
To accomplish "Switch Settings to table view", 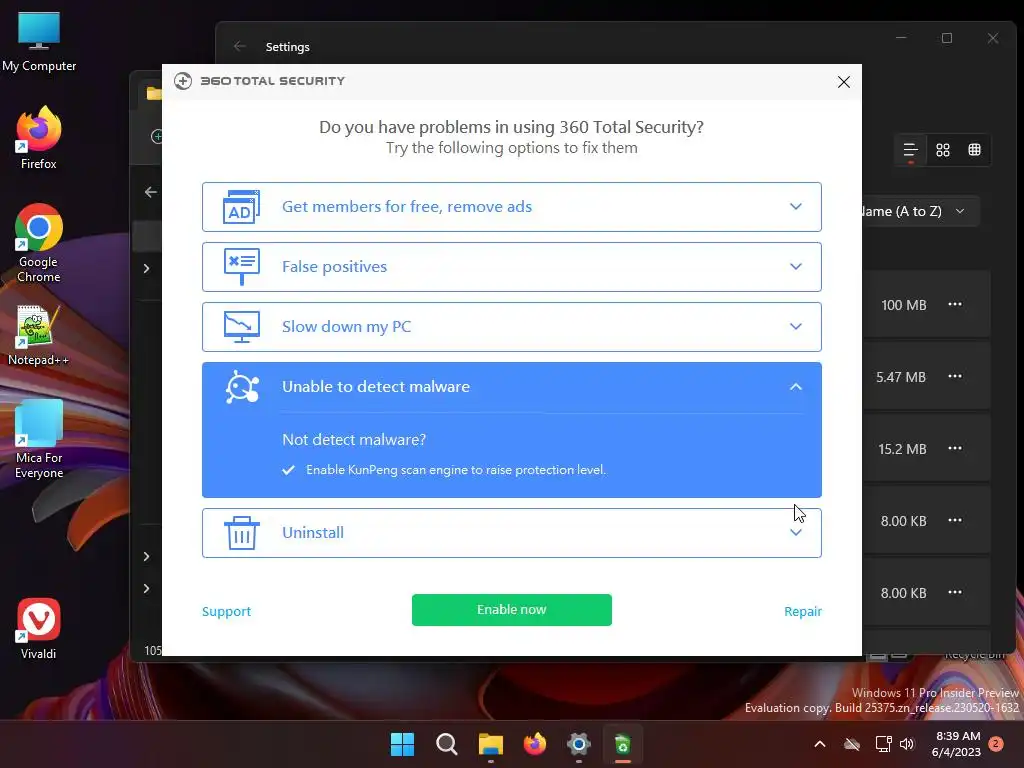I will tap(974, 150).
